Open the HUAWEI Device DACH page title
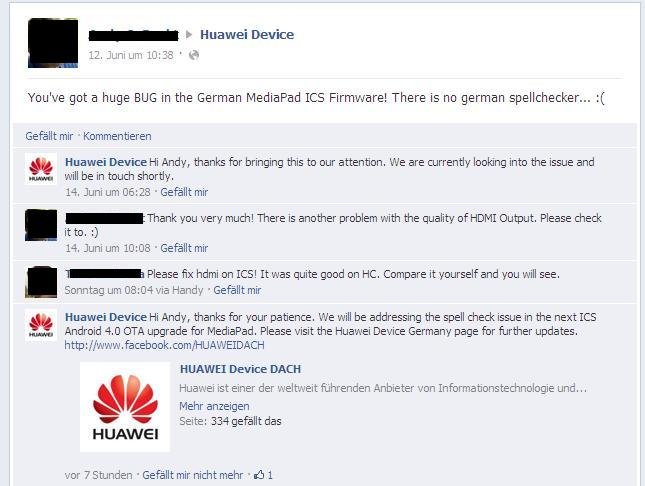 pyautogui.click(x=240, y=369)
